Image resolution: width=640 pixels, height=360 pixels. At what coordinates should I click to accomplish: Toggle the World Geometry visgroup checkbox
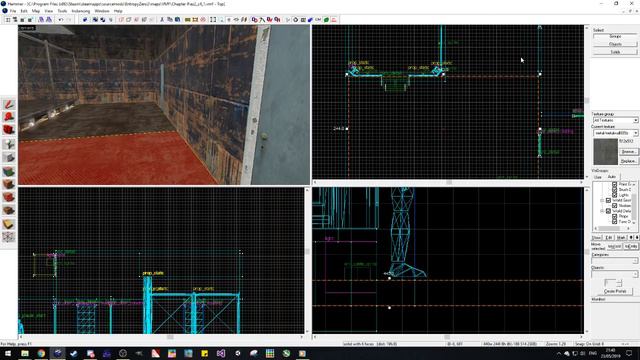[608, 200]
